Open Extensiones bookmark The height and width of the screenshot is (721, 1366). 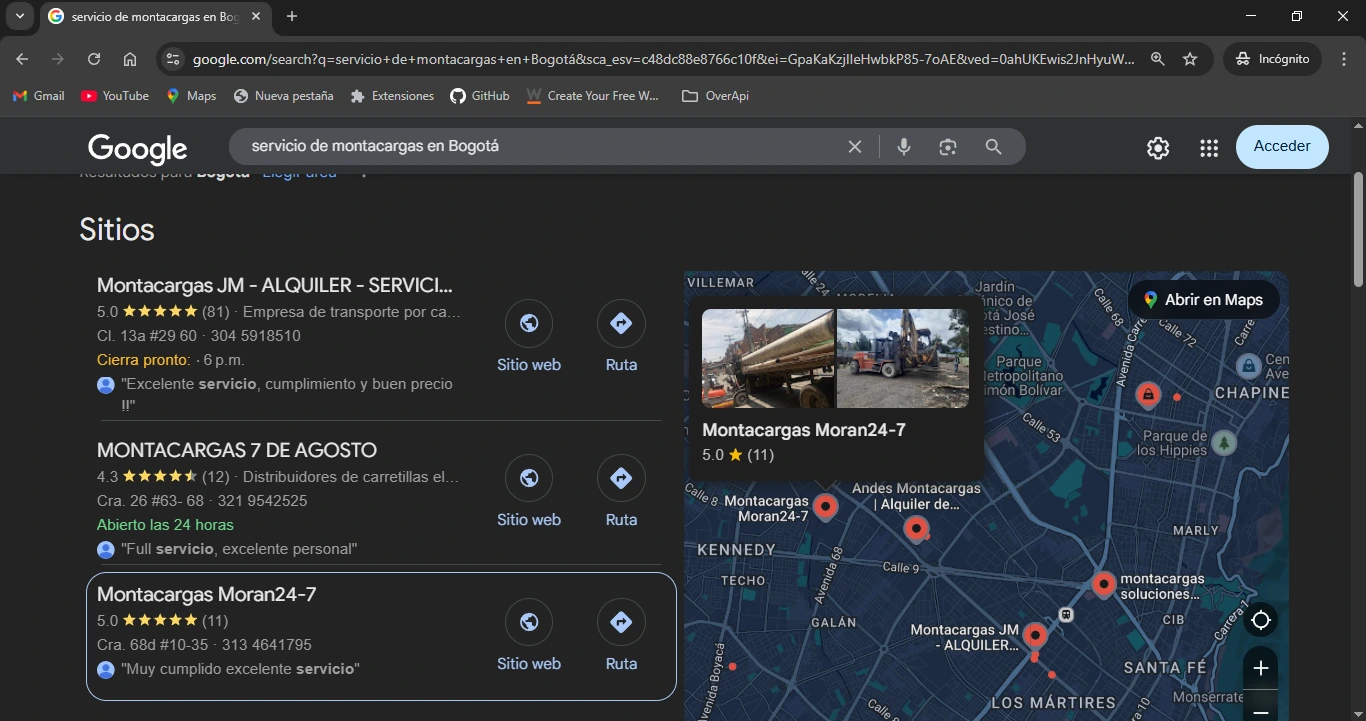[x=392, y=96]
